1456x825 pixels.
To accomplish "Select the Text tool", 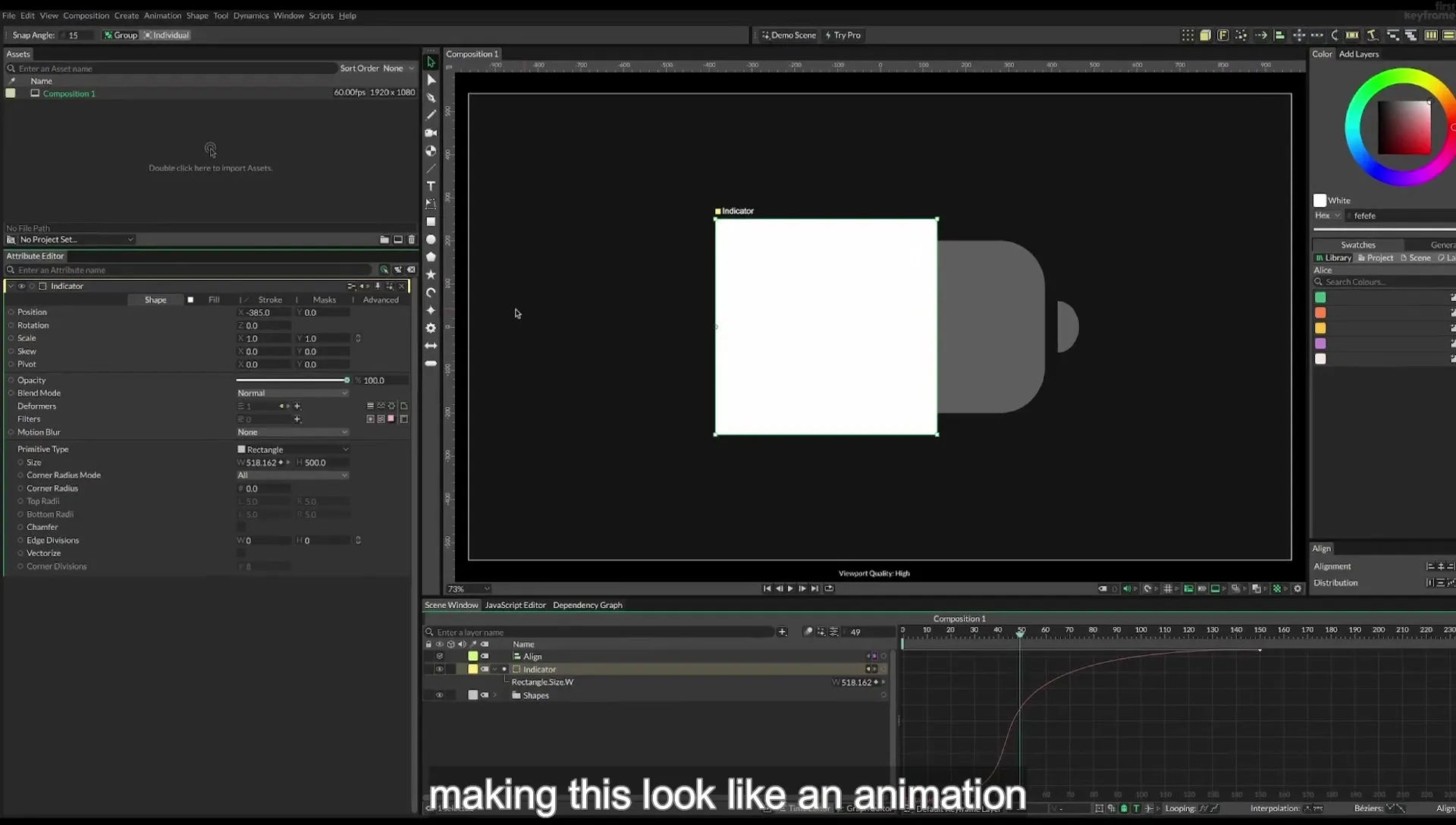I will coord(431,187).
